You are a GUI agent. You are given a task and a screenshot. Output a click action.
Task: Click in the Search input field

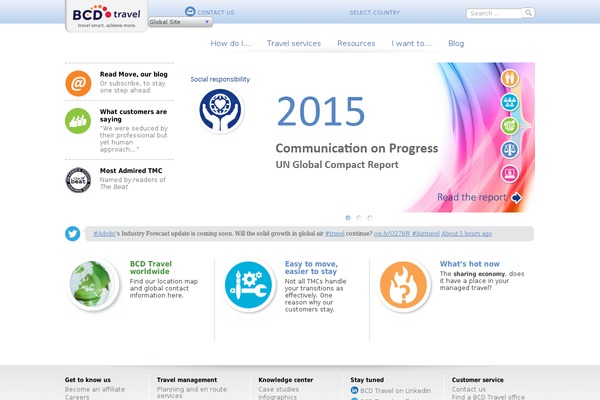tap(494, 13)
